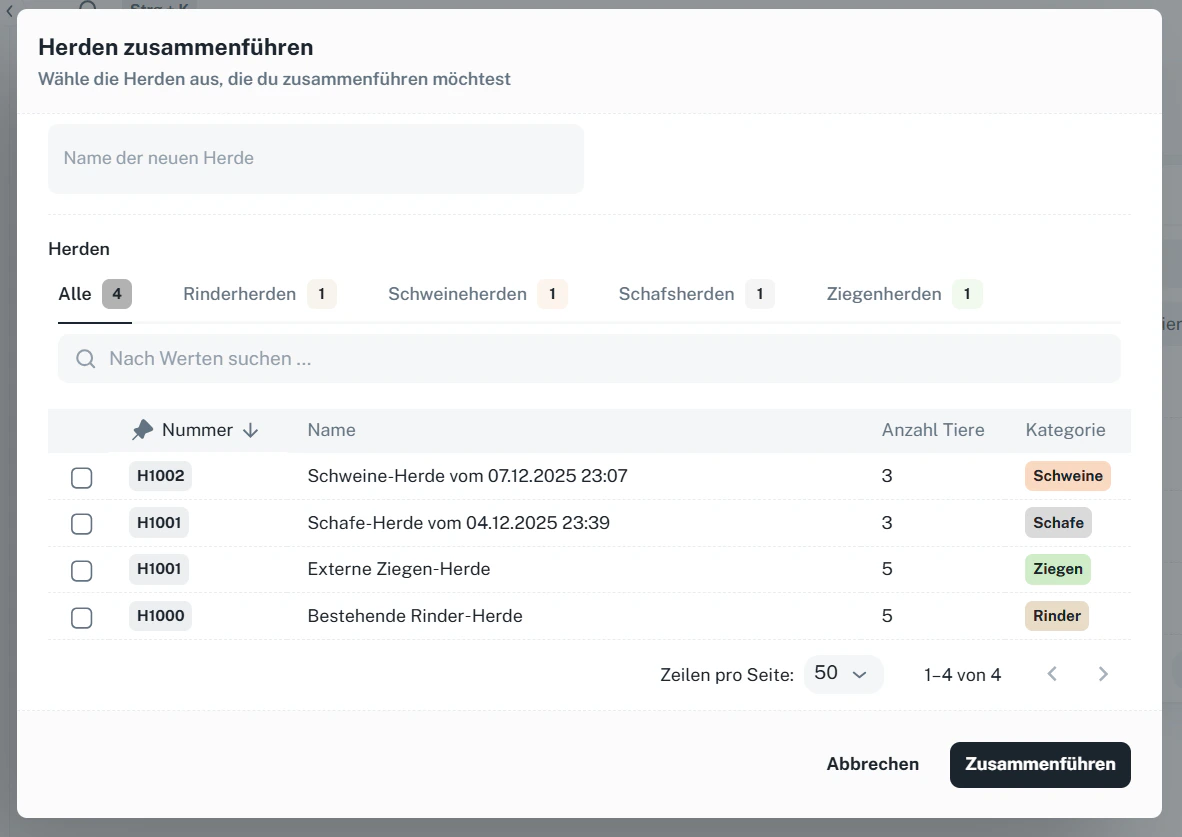Click the previous page chevron in pagination
1182x837 pixels.
1052,674
